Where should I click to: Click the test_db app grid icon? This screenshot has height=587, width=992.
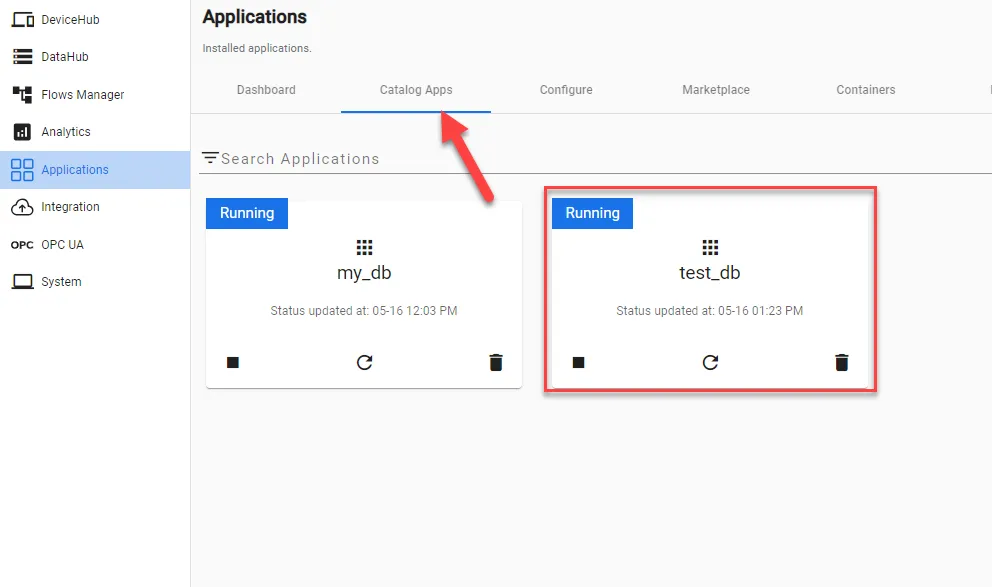click(x=710, y=247)
